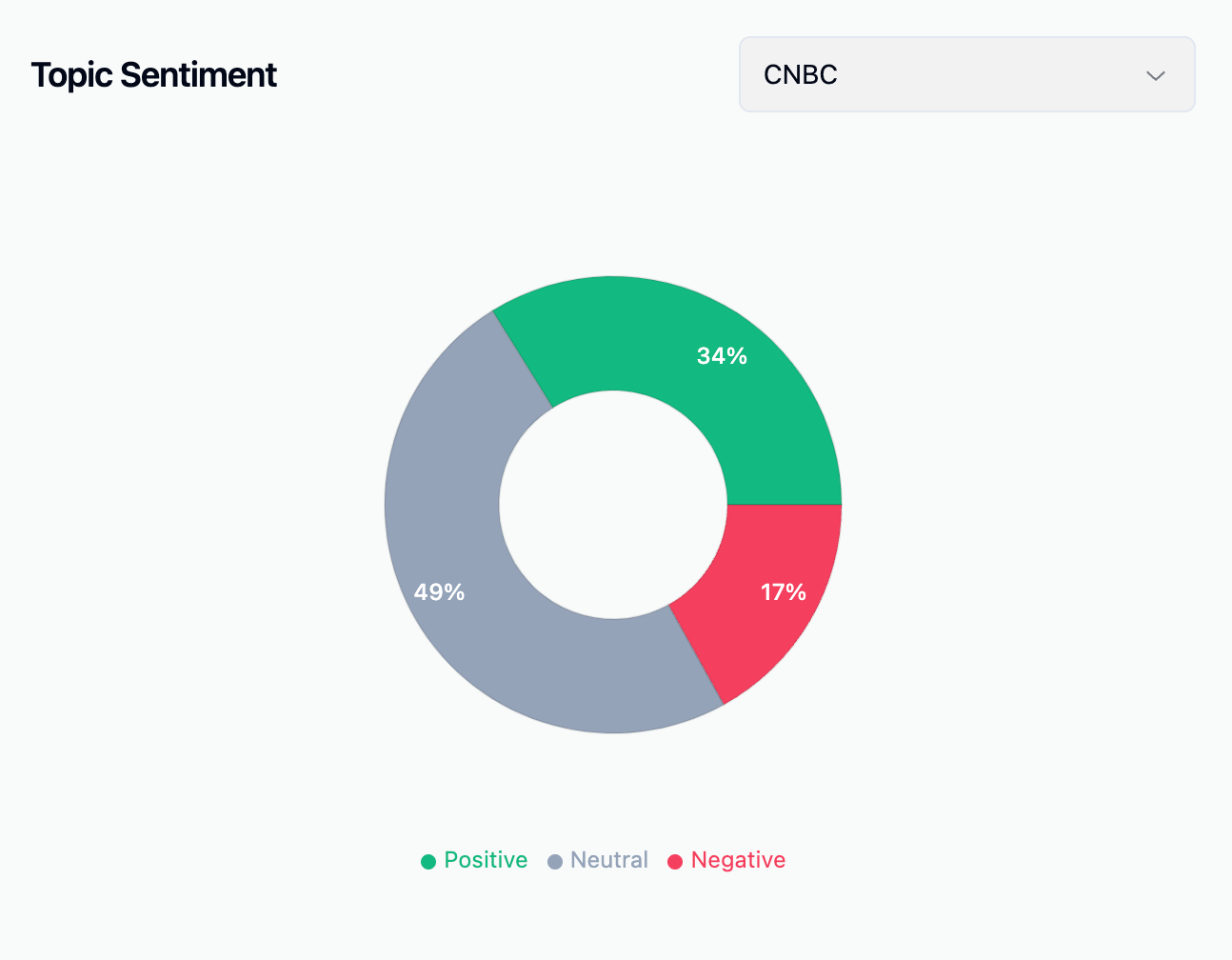Click the 49% label on the chart
This screenshot has width=1232, height=960.
pyautogui.click(x=439, y=592)
